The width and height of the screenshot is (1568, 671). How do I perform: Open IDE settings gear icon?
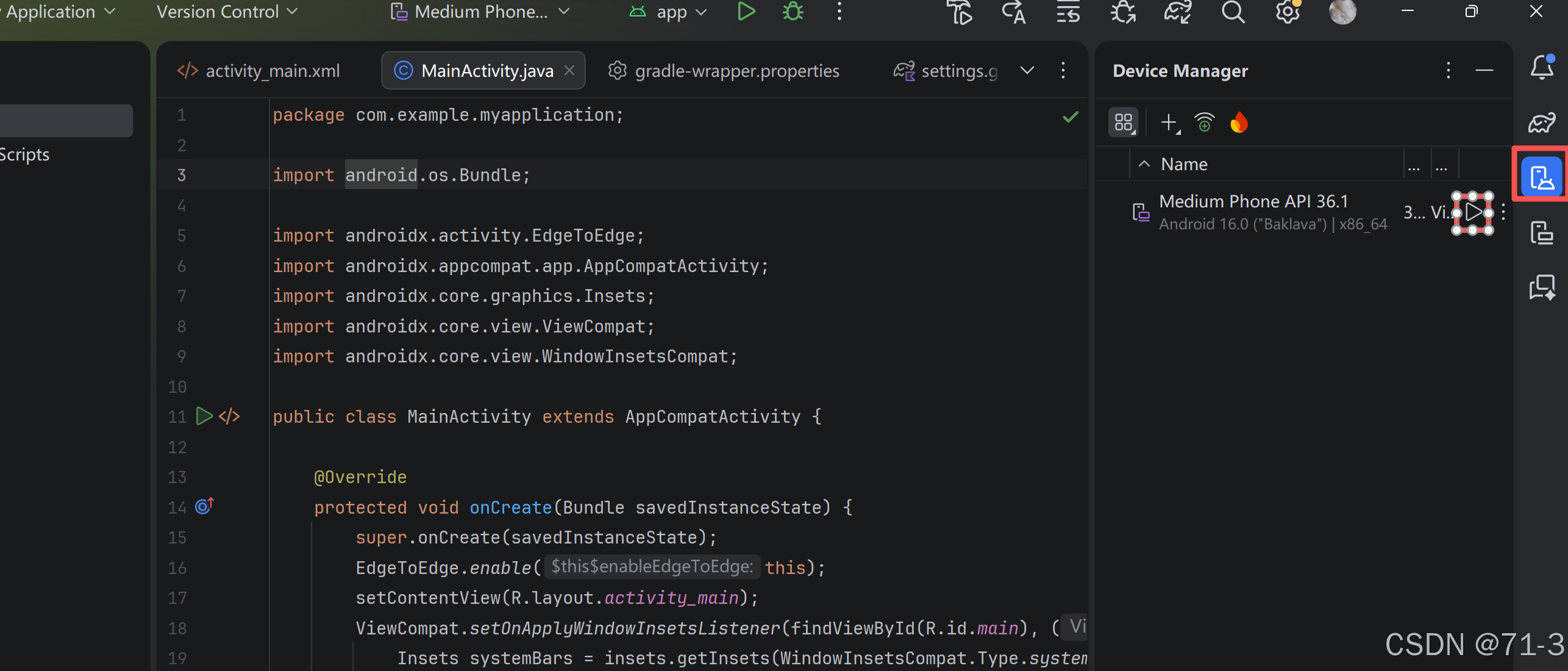(1288, 12)
